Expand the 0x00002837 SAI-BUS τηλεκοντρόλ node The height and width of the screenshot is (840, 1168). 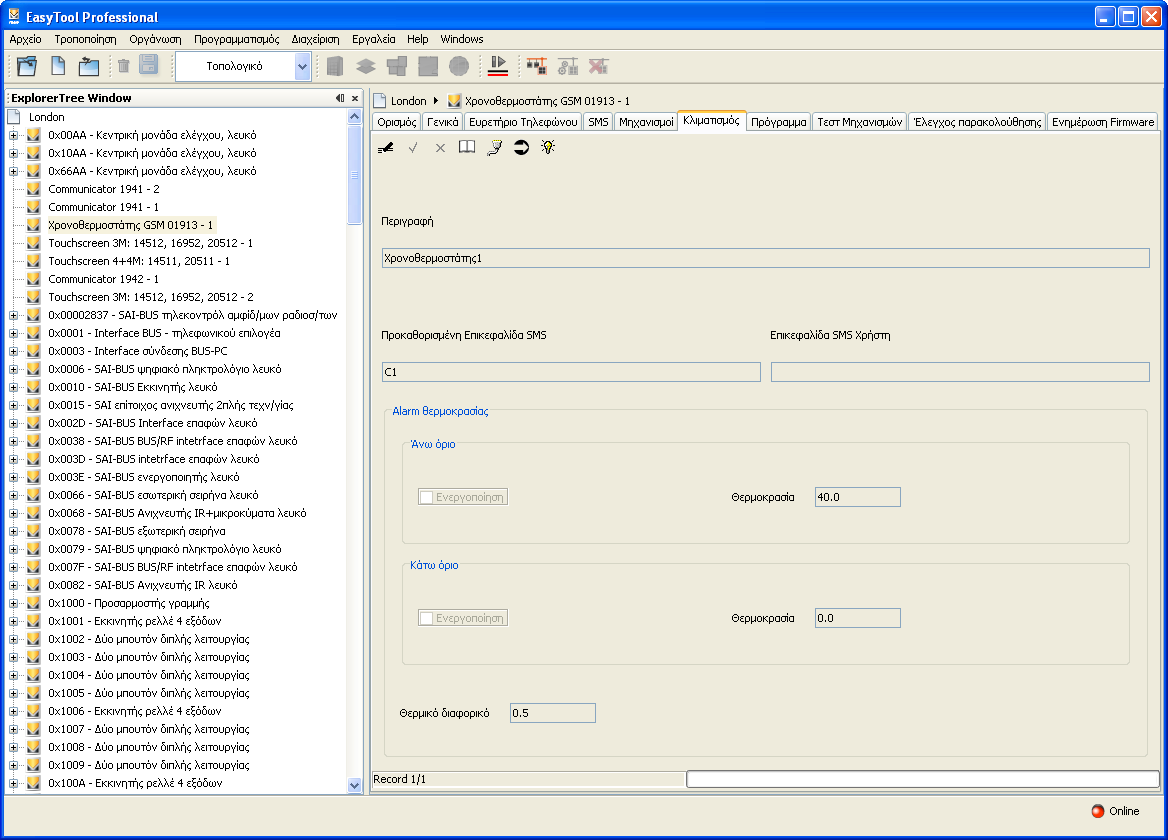click(x=13, y=316)
